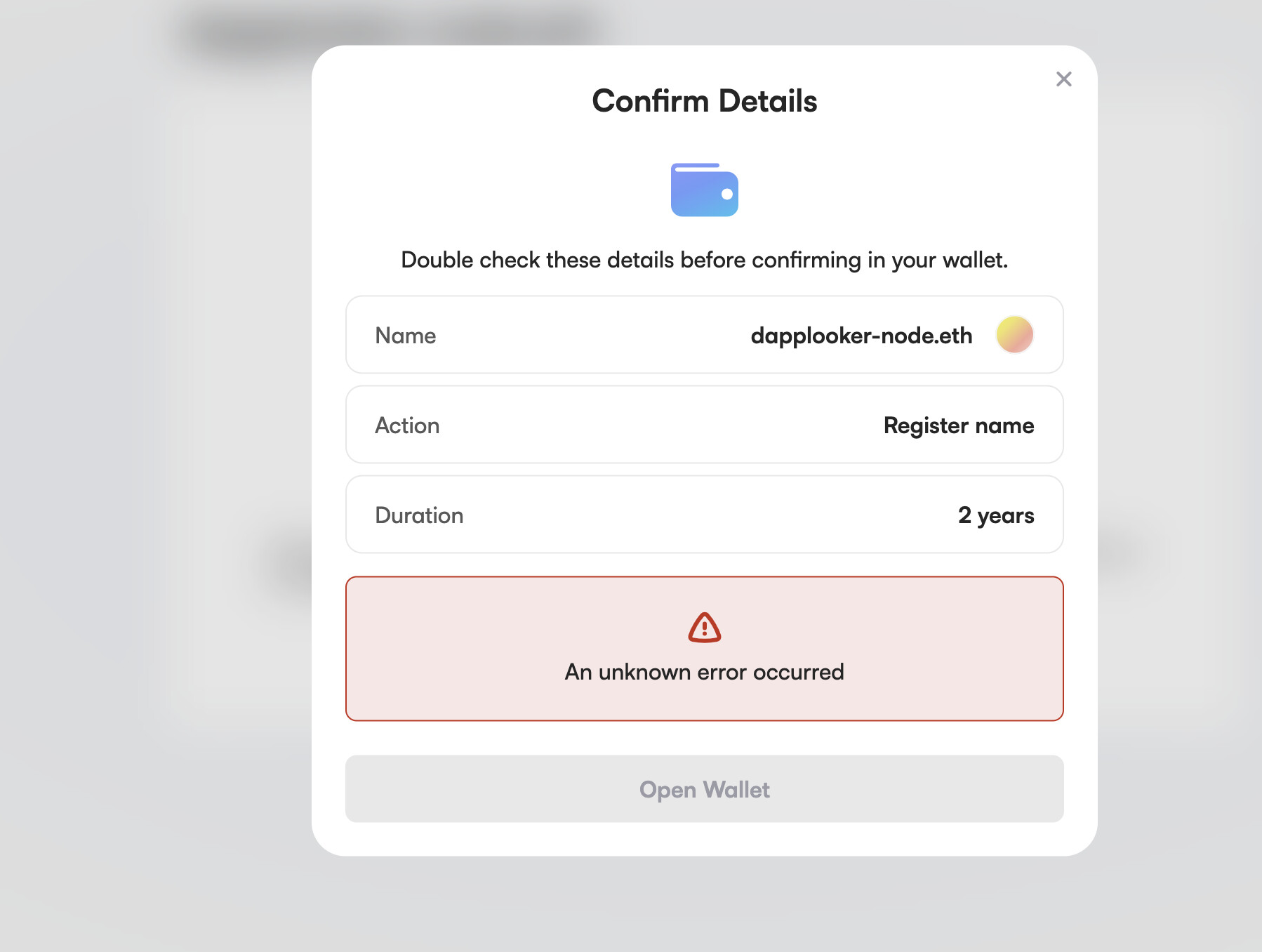The image size is (1262, 952).
Task: Click the Confirm Details heading
Action: (x=704, y=101)
